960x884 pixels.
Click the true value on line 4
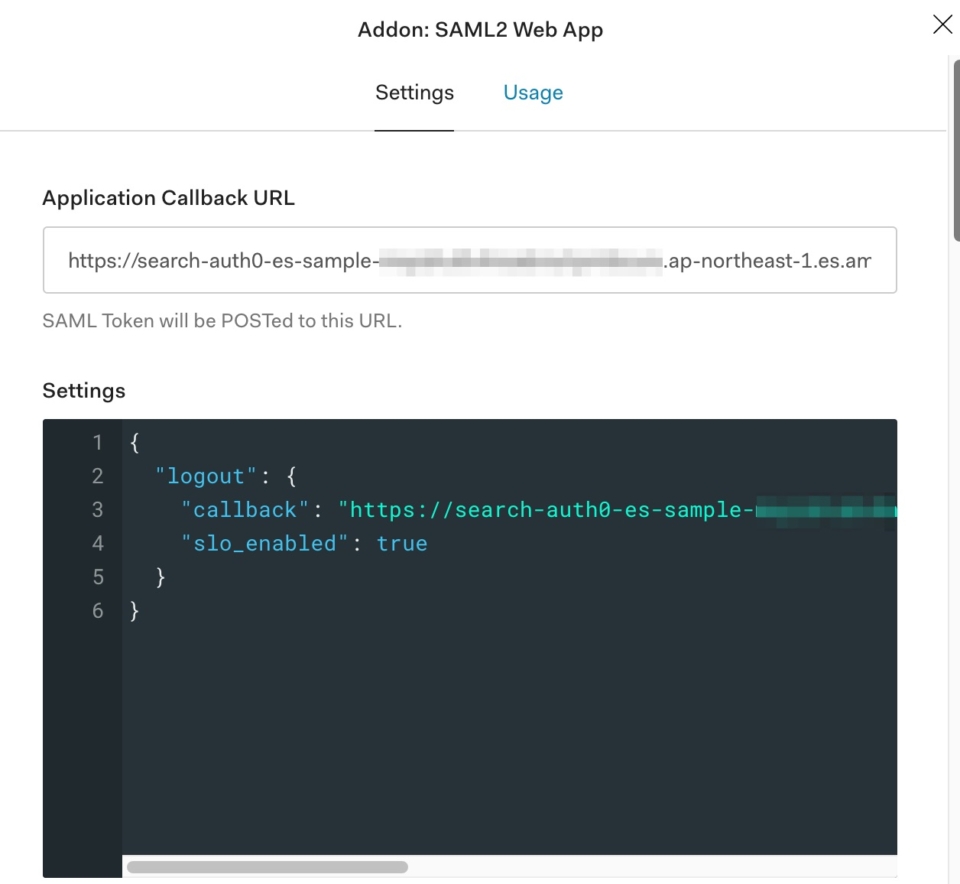point(402,544)
